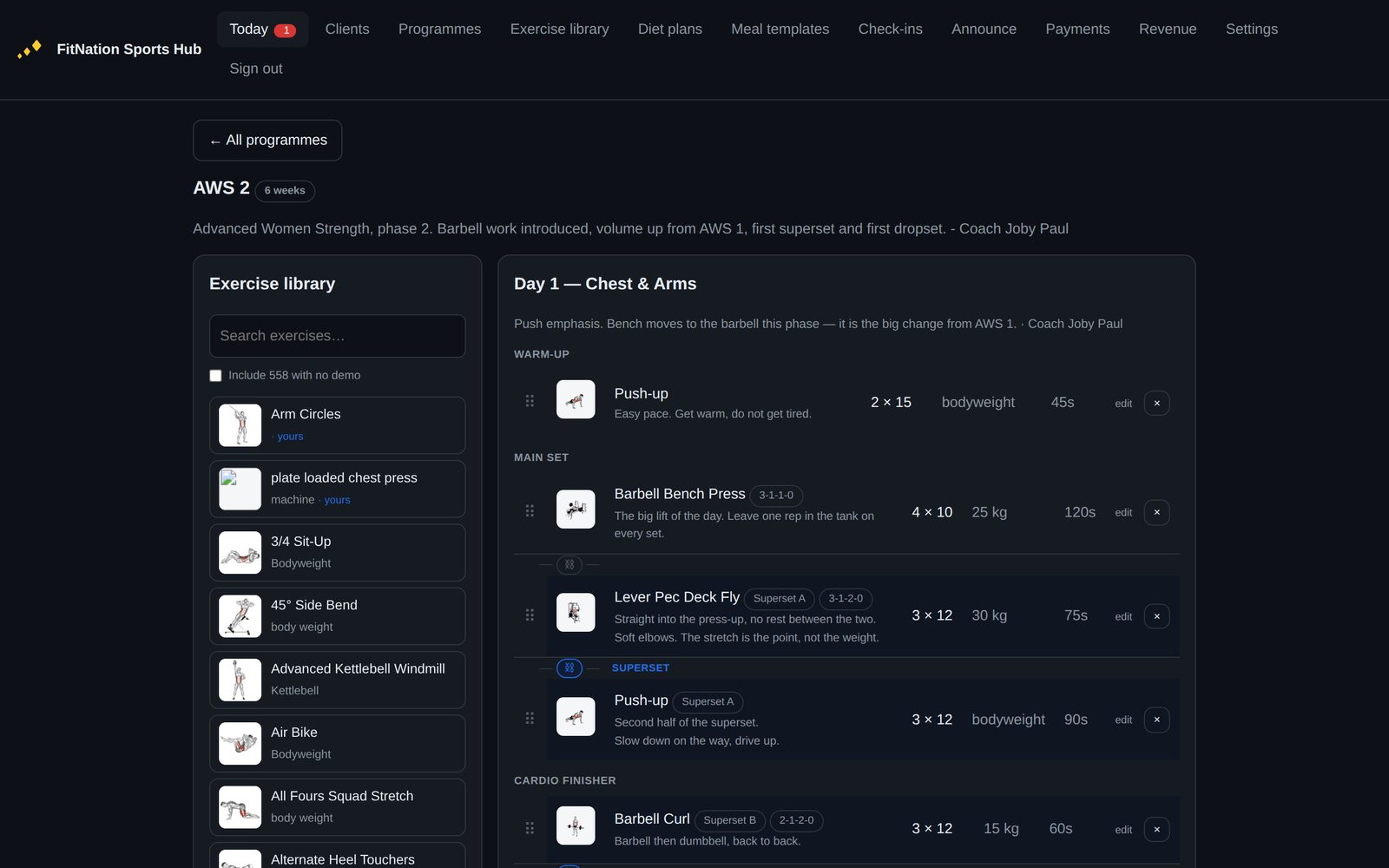Enable Include 558 with no demo checkbox
The height and width of the screenshot is (868, 1389).
click(215, 376)
